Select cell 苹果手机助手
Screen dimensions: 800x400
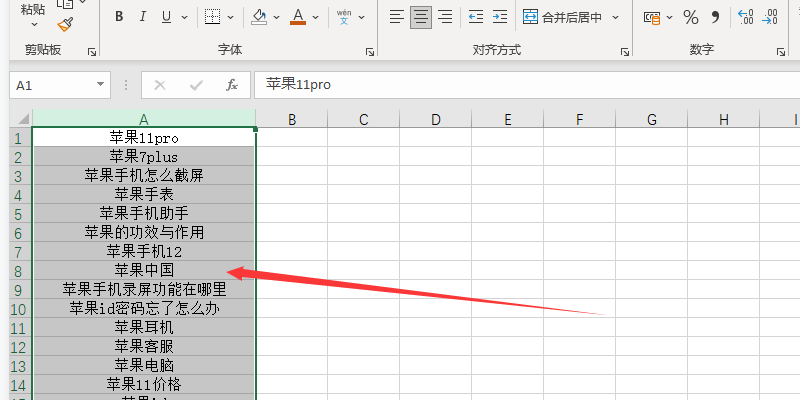tap(144, 213)
